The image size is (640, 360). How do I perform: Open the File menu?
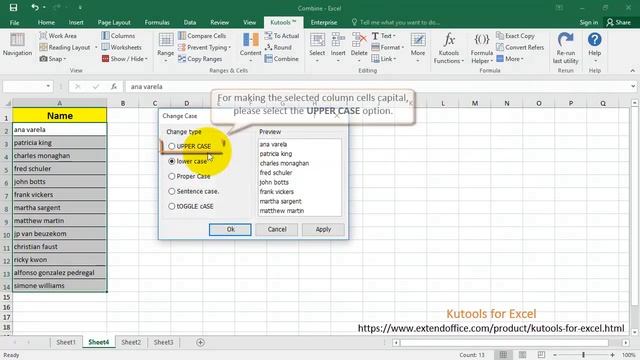[x=14, y=22]
